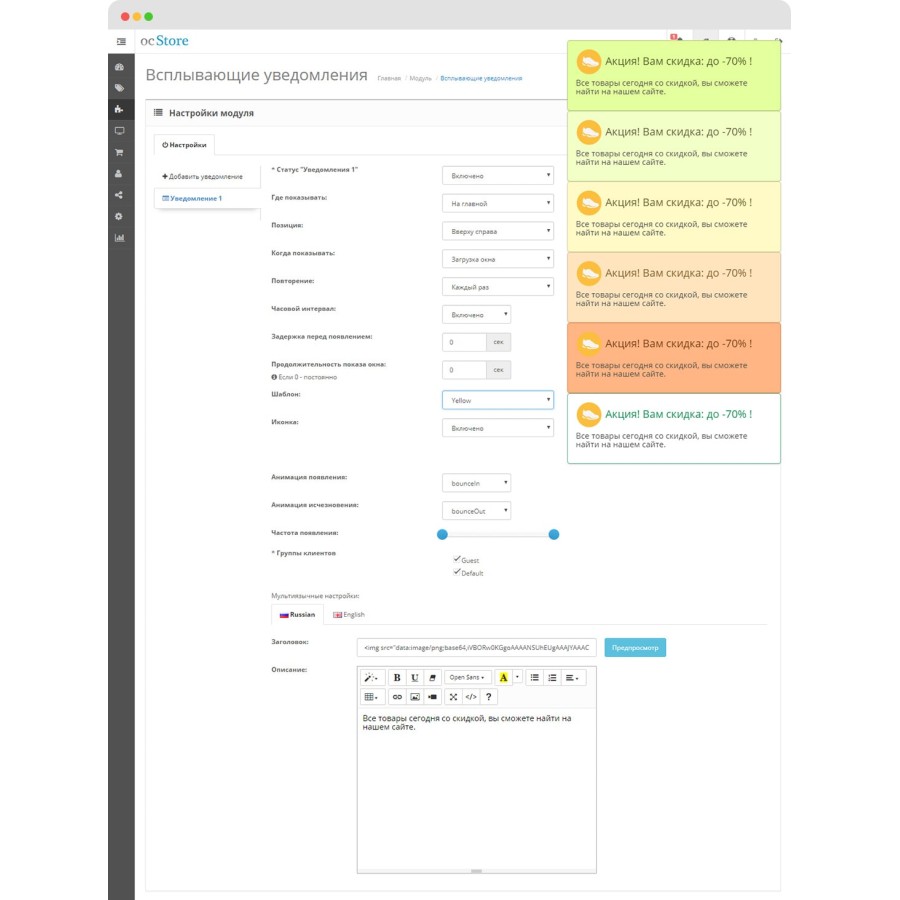Click the editor resize bar at bottom

click(x=476, y=871)
